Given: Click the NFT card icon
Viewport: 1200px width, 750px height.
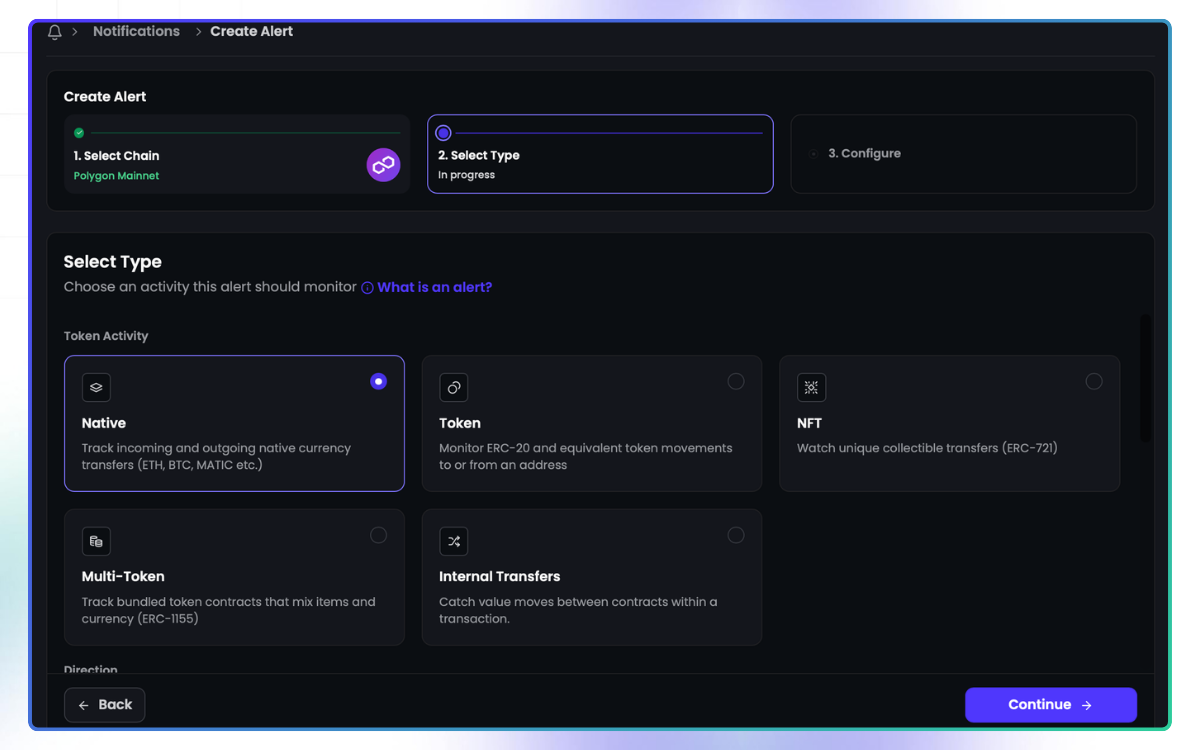Looking at the screenshot, I should [811, 387].
